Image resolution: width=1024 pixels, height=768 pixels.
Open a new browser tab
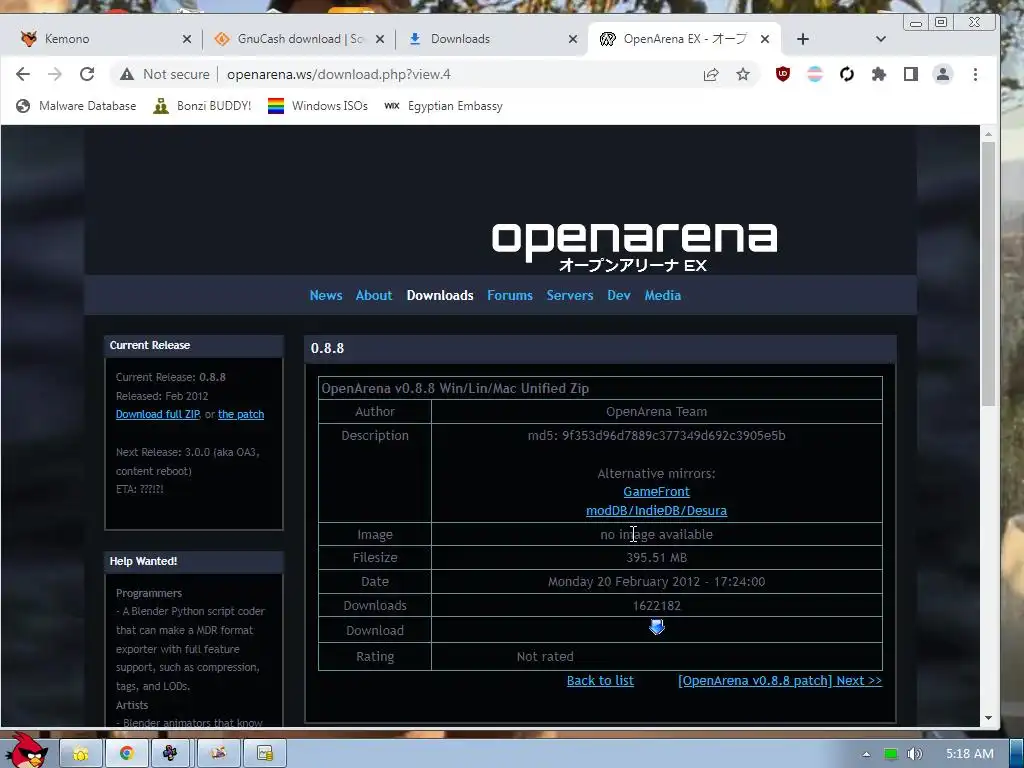pos(803,39)
